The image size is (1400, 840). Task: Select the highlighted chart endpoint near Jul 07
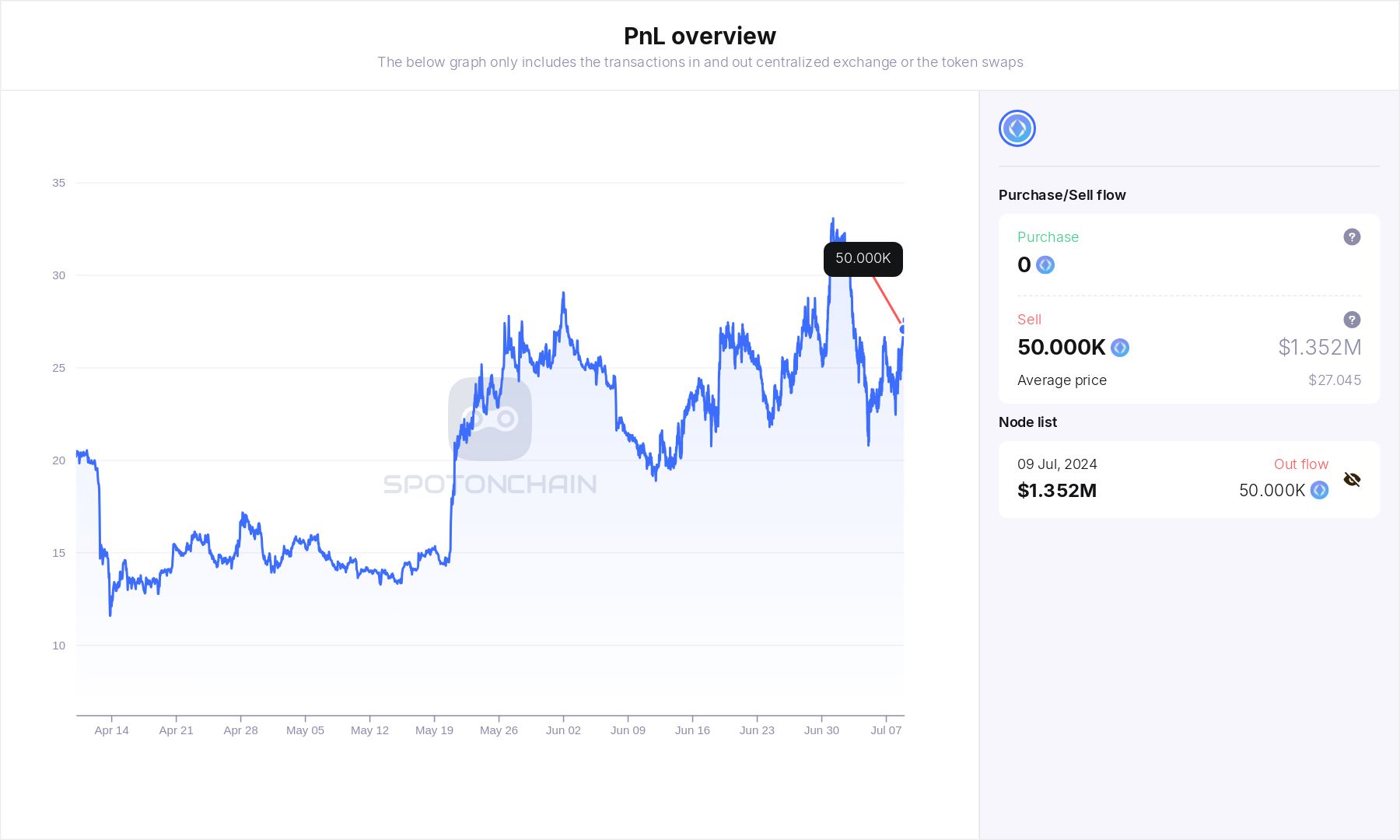click(x=901, y=329)
